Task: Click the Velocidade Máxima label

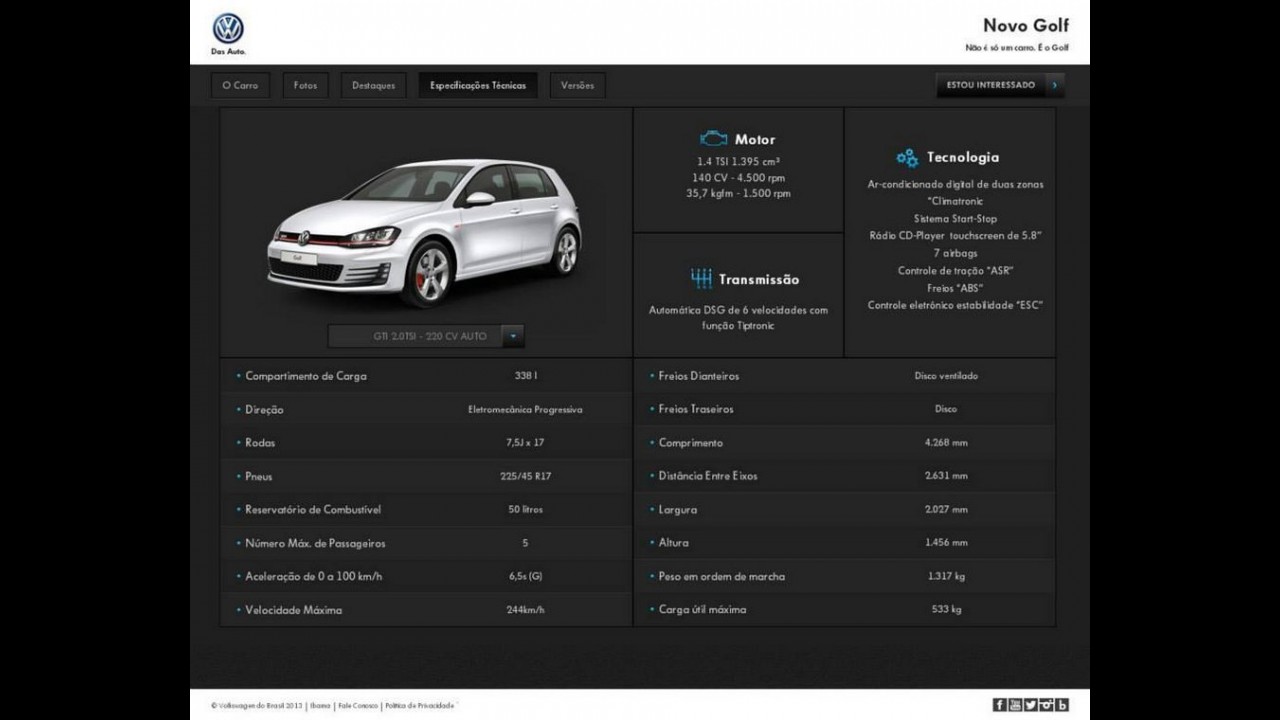Action: click(x=293, y=610)
